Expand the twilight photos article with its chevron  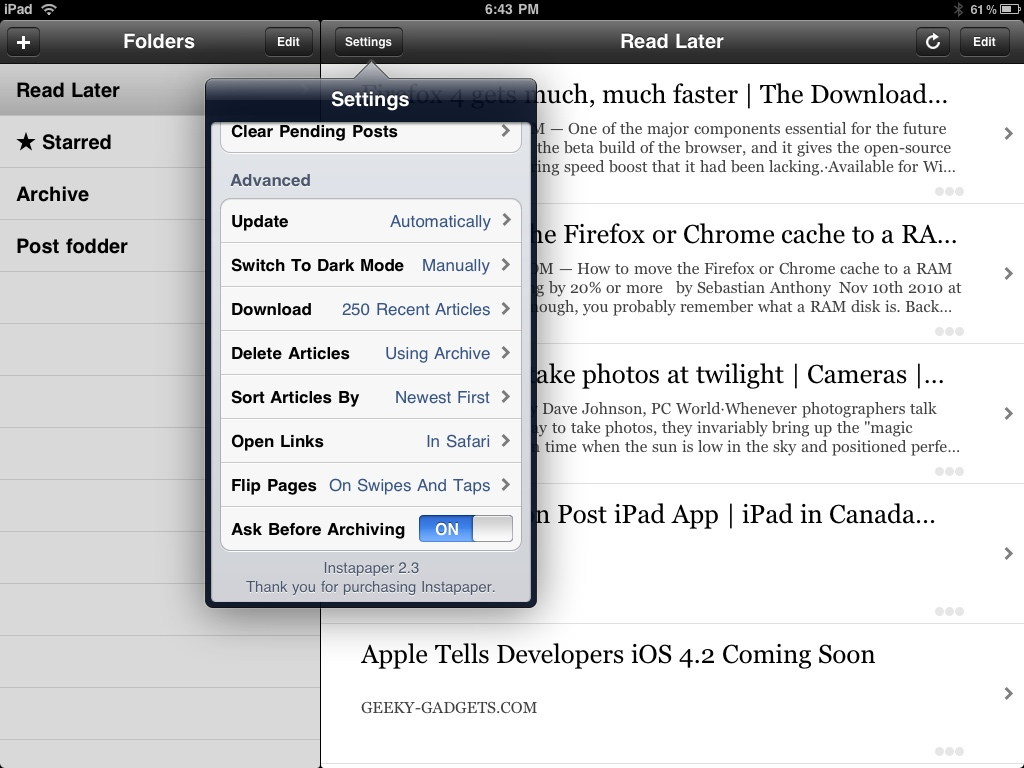click(1009, 413)
